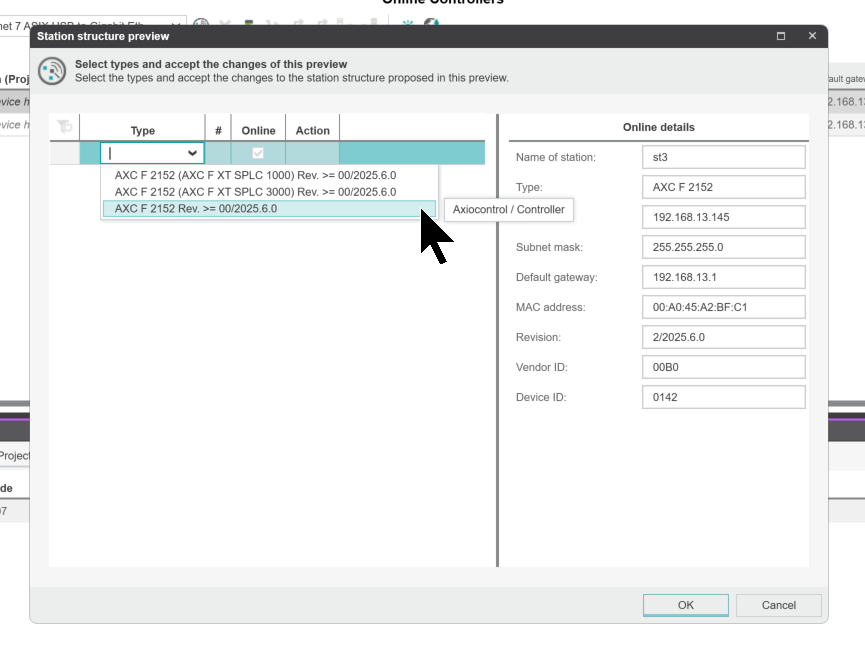Click the MAC address field
865x650 pixels.
pos(723,307)
